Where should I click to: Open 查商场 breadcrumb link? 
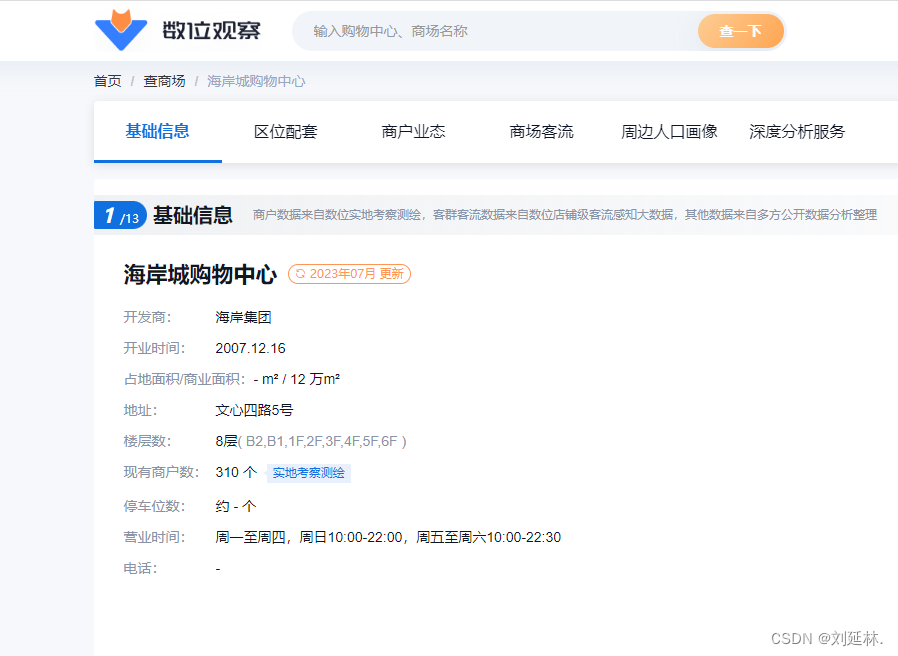point(164,81)
